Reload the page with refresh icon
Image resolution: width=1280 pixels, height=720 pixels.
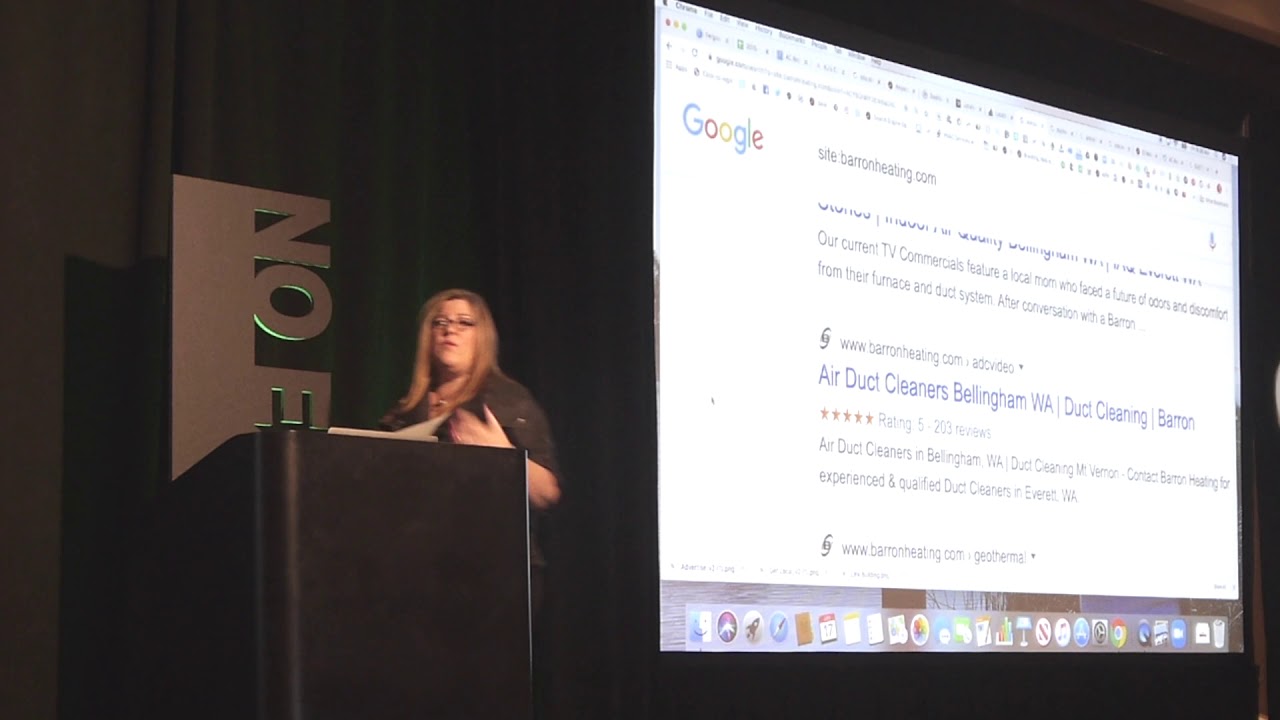tap(695, 52)
